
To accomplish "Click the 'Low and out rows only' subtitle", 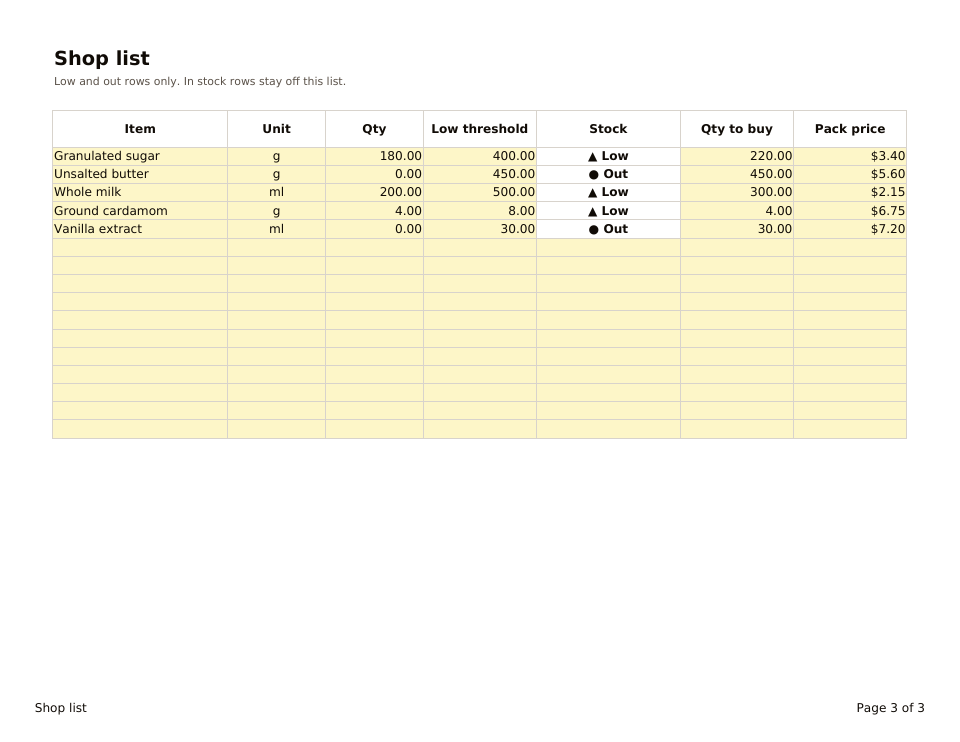I will tap(200, 81).
